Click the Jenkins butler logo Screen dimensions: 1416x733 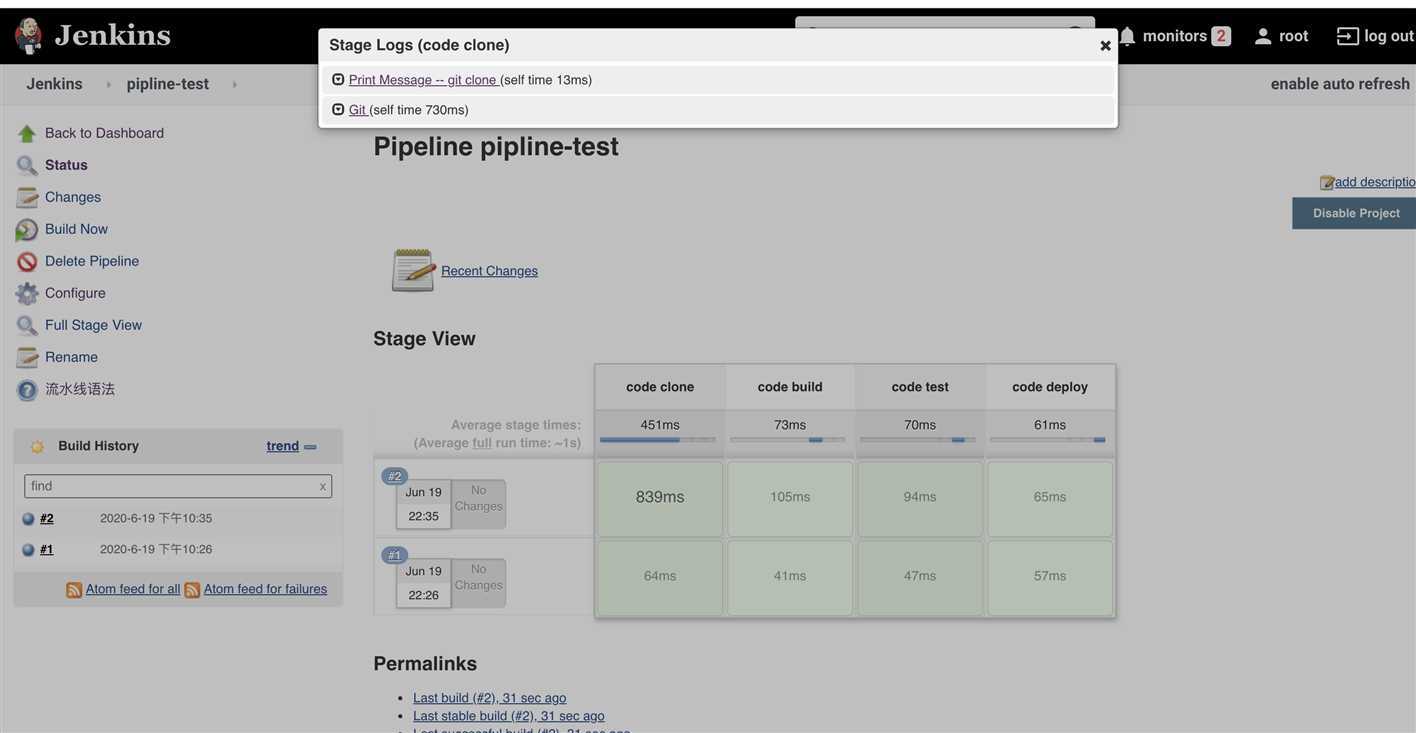click(x=28, y=36)
